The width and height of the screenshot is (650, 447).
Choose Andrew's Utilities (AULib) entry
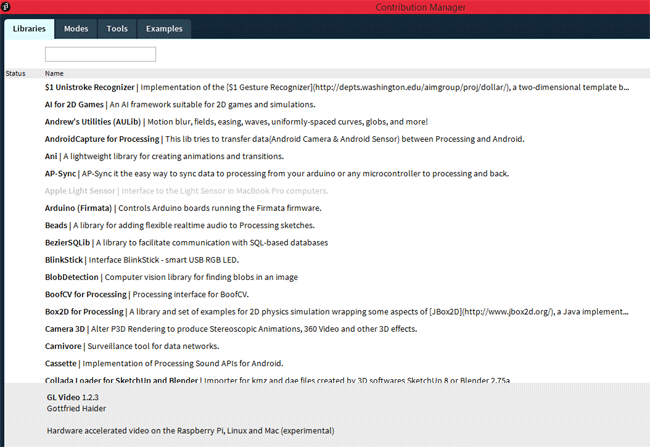point(96,122)
